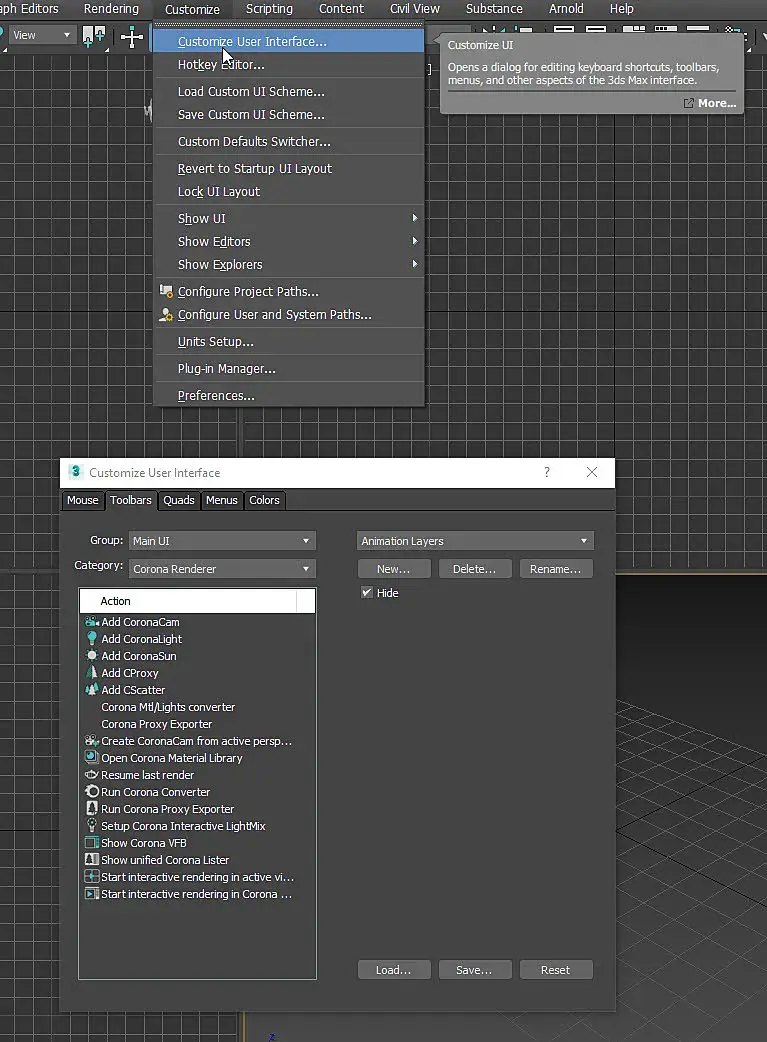Click the Start interactive rendering in active viewport icon
Screen dimensions: 767x1042
point(92,877)
